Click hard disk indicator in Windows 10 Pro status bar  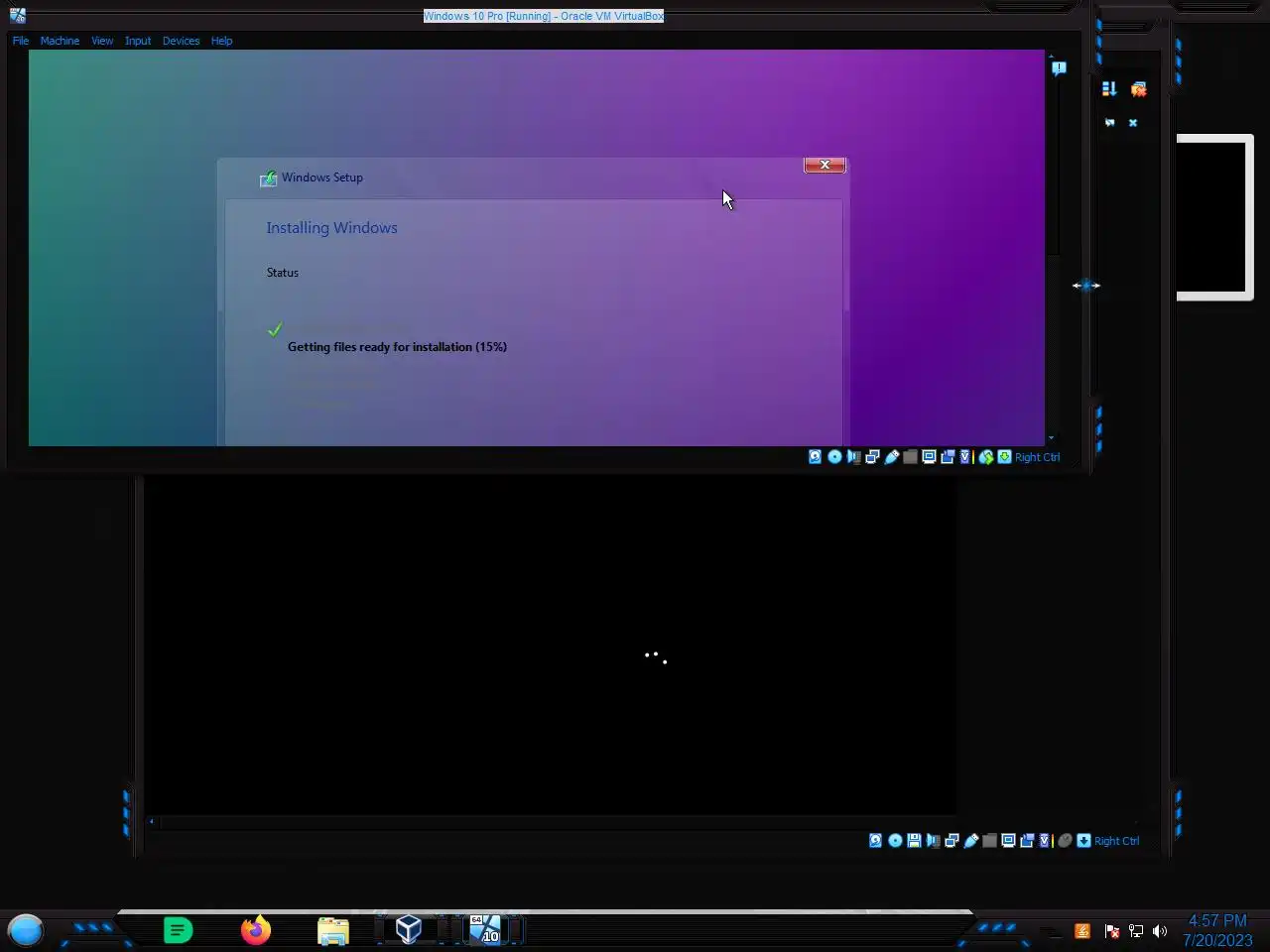pos(816,457)
